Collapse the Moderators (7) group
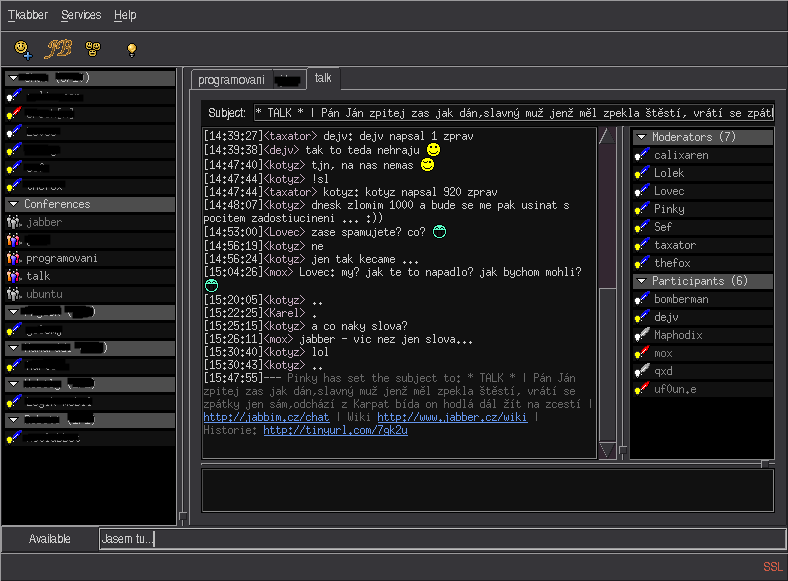This screenshot has width=788, height=581. click(x=641, y=137)
